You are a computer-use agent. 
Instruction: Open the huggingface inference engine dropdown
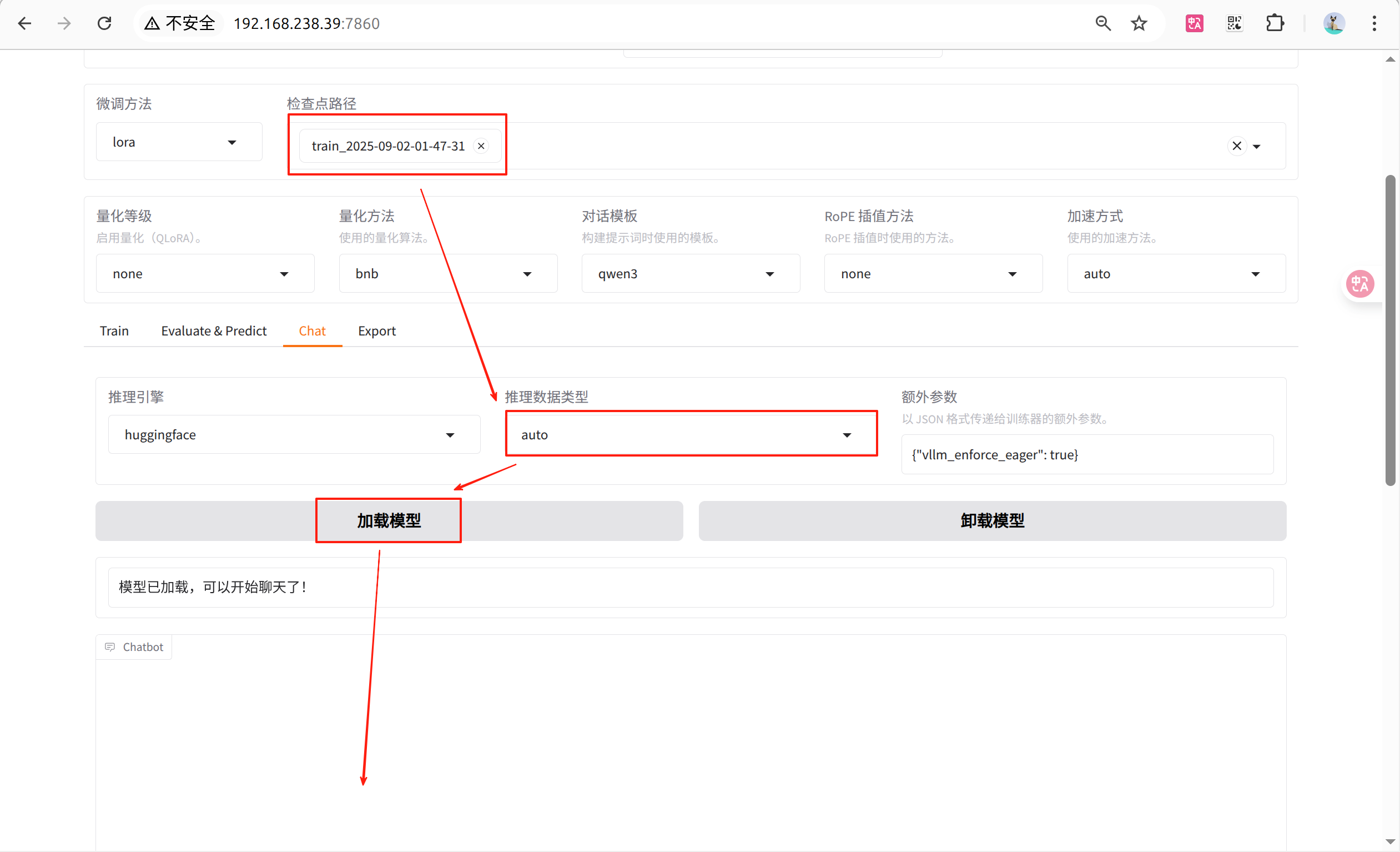click(294, 435)
